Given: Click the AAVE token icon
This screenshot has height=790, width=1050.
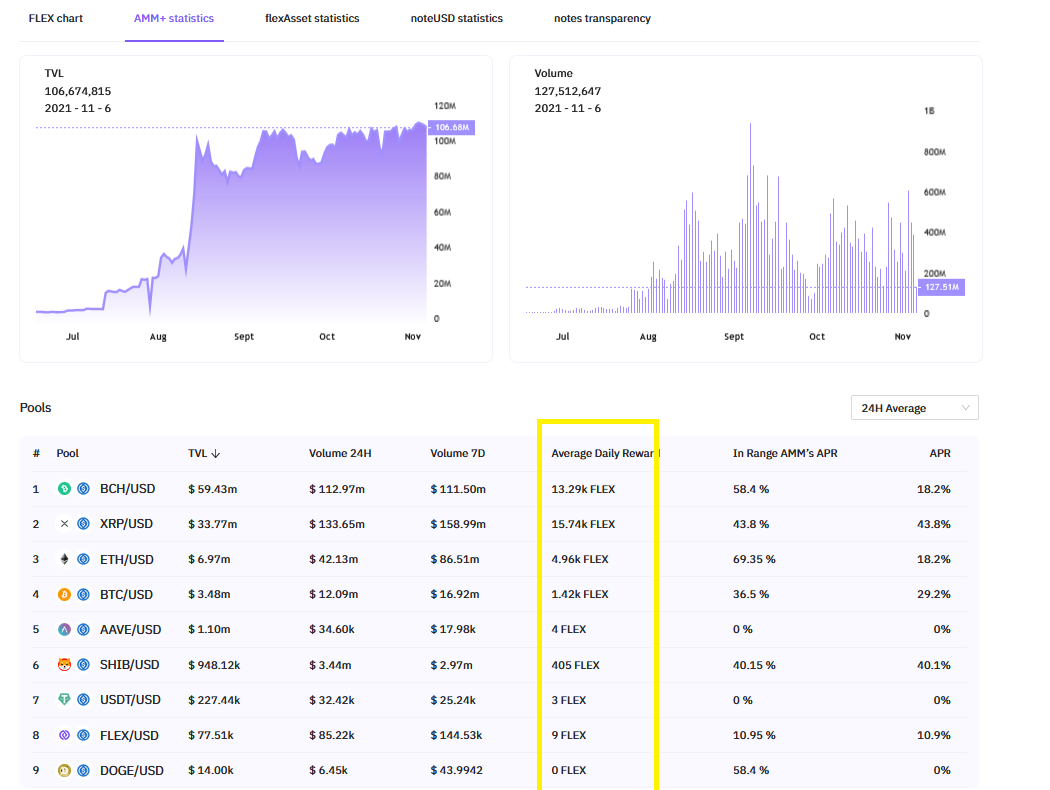Looking at the screenshot, I should (x=64, y=629).
